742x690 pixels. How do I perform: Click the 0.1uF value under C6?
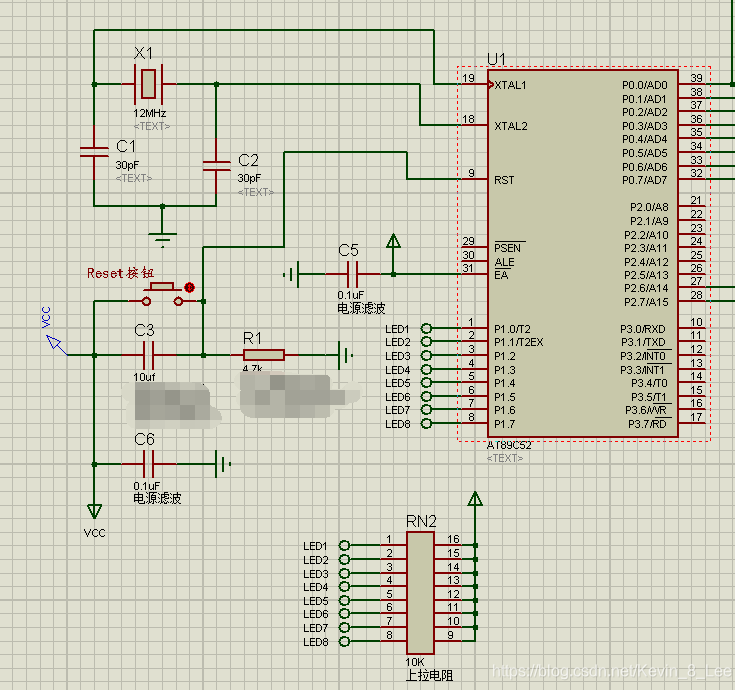(147, 486)
